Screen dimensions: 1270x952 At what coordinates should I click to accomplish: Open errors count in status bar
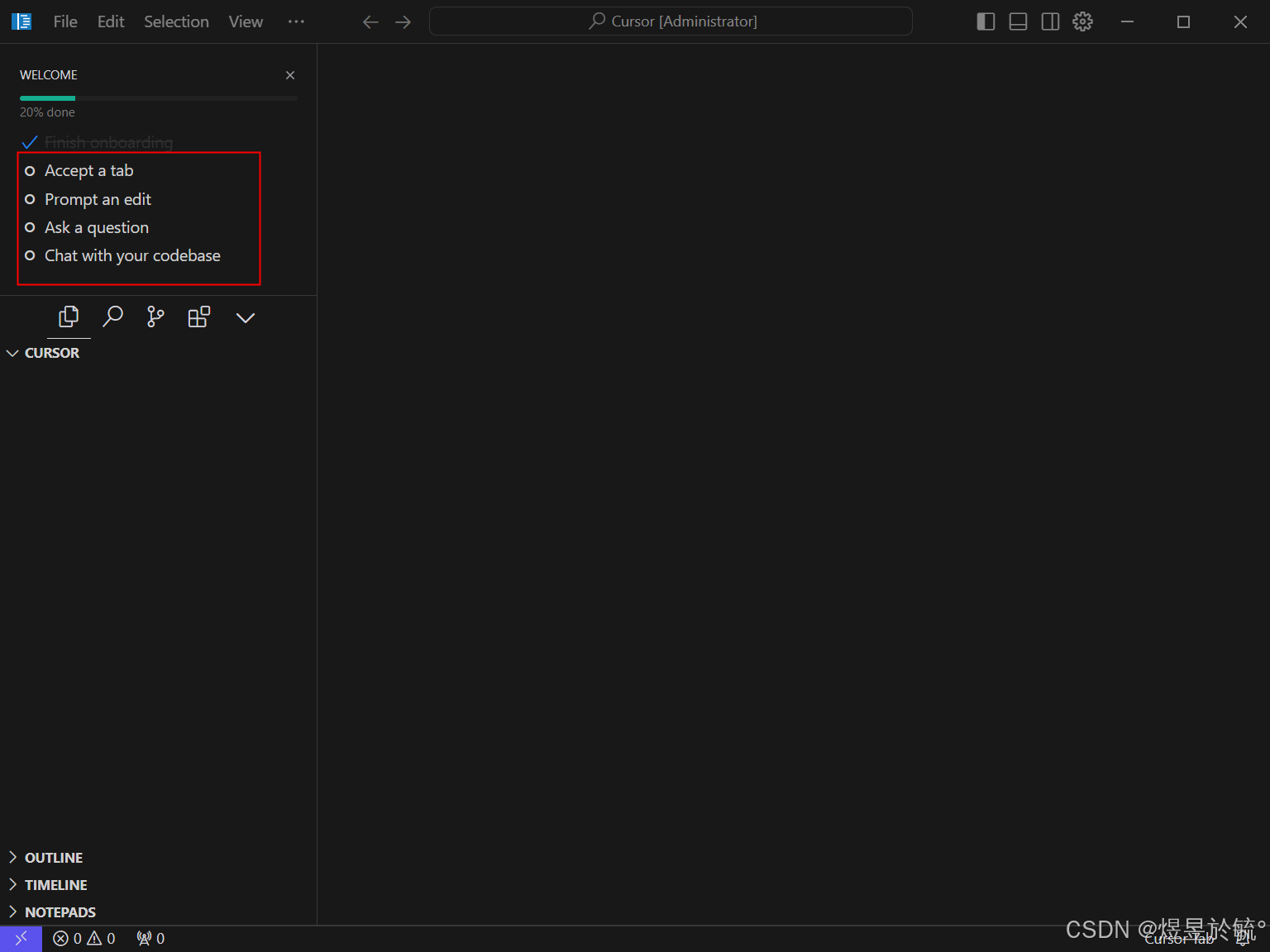(67, 939)
